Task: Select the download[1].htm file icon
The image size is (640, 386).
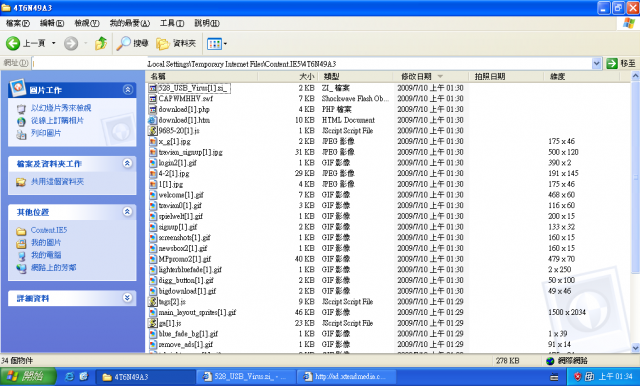Action: coord(153,120)
